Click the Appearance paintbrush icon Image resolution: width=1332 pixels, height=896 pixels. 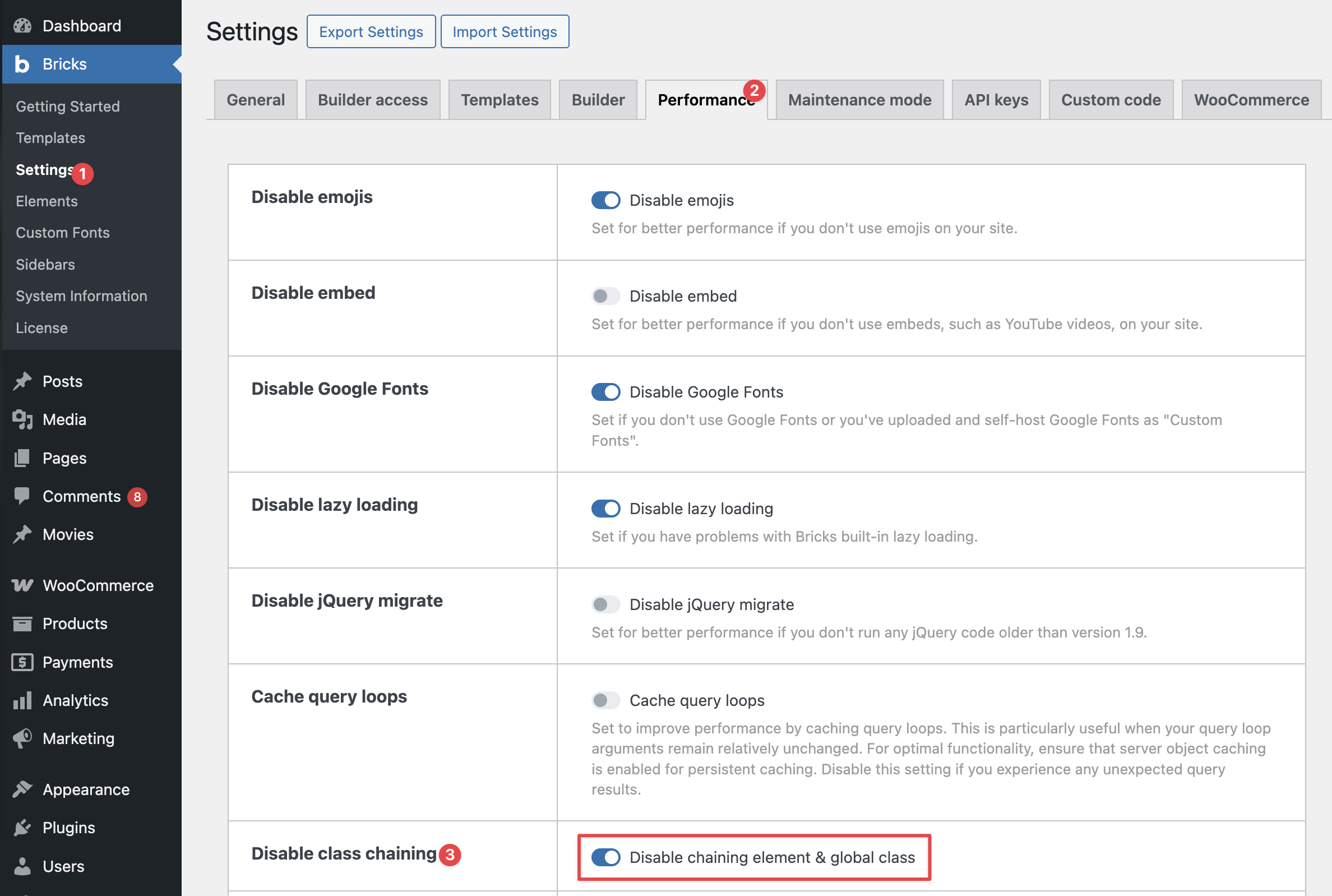22,789
